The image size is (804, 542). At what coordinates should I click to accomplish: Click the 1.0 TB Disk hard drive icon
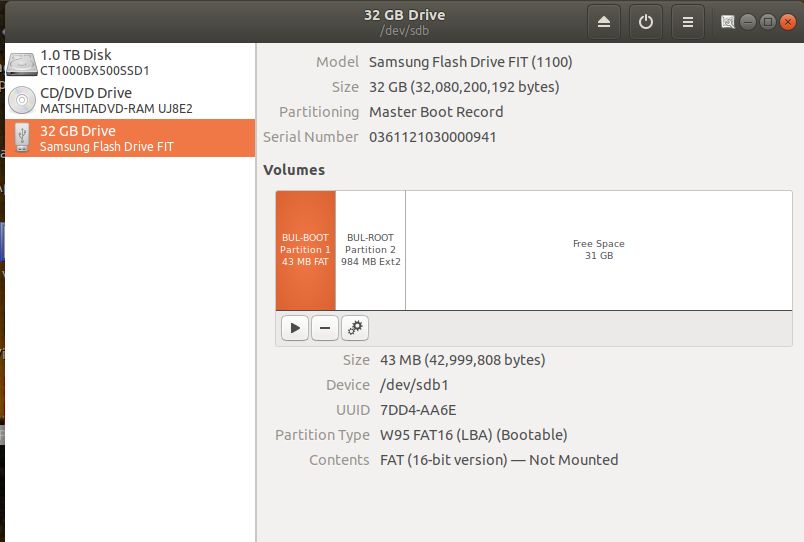[x=22, y=64]
